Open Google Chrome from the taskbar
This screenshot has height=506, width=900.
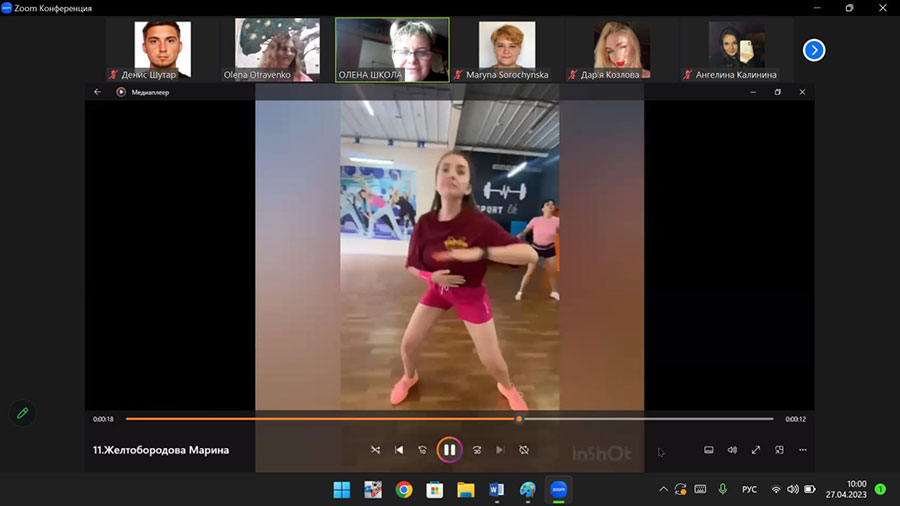pyautogui.click(x=403, y=489)
